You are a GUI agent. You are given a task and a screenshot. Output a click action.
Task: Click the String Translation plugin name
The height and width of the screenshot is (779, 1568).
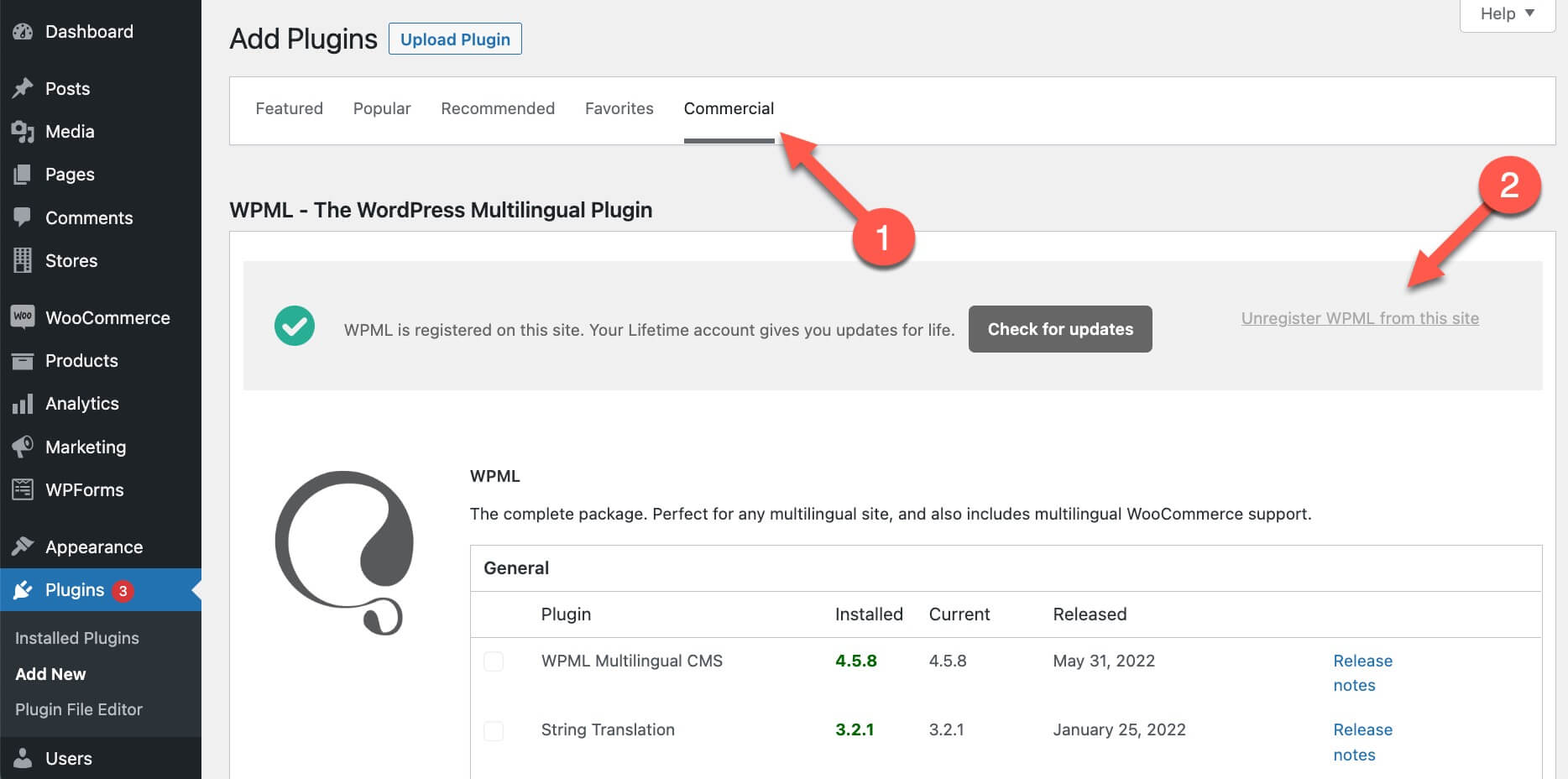pyautogui.click(x=608, y=729)
